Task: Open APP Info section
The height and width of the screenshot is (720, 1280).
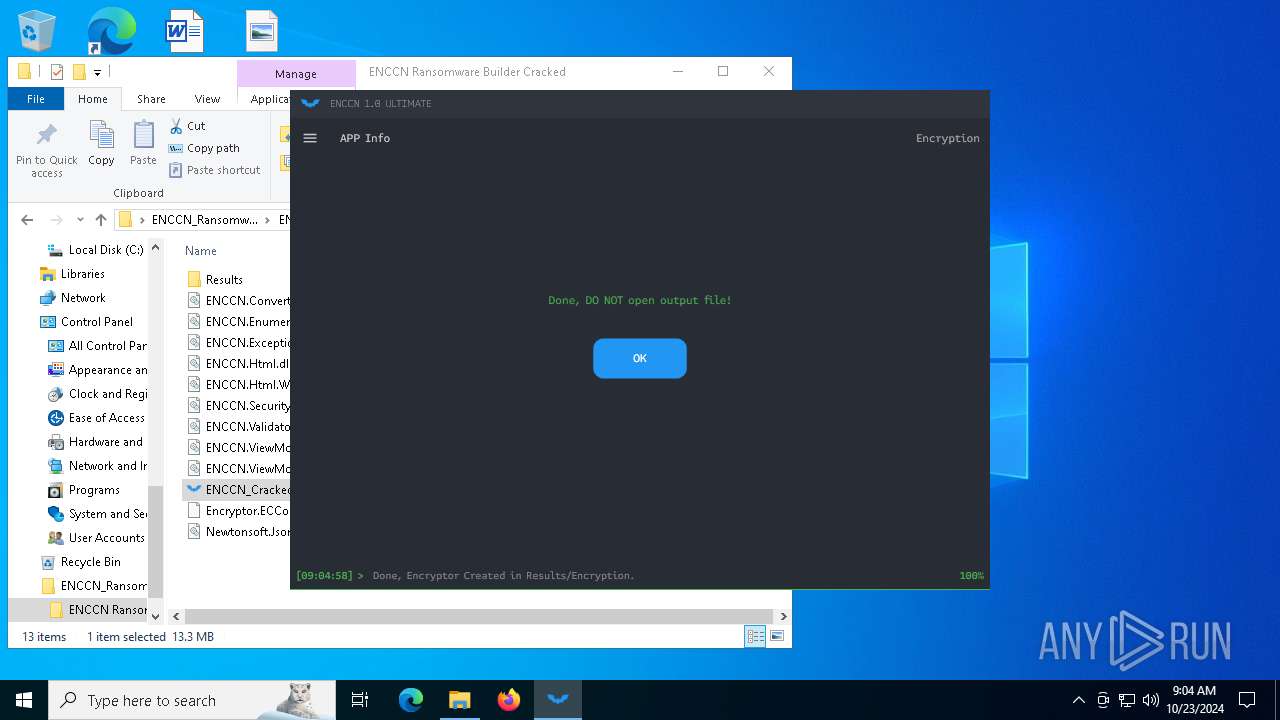Action: point(365,138)
